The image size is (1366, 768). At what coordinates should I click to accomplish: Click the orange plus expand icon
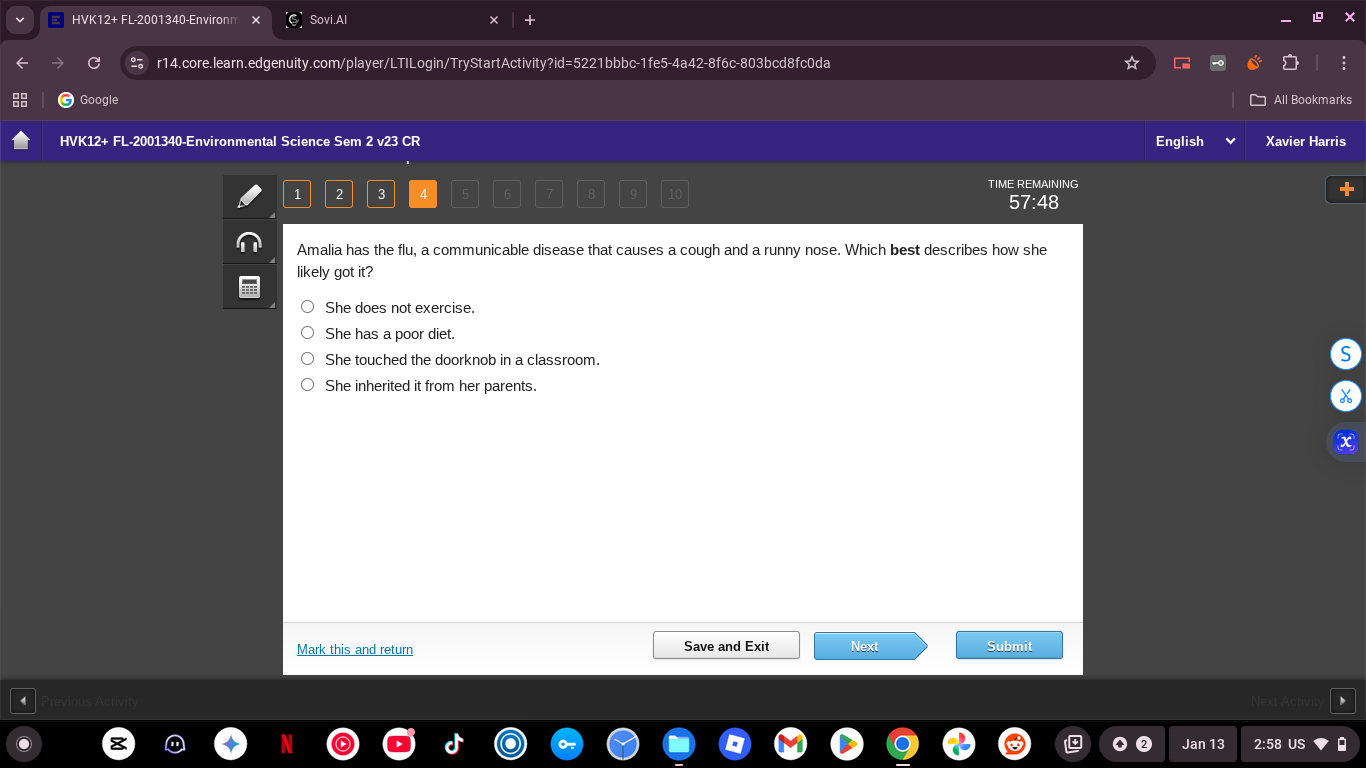coord(1346,189)
